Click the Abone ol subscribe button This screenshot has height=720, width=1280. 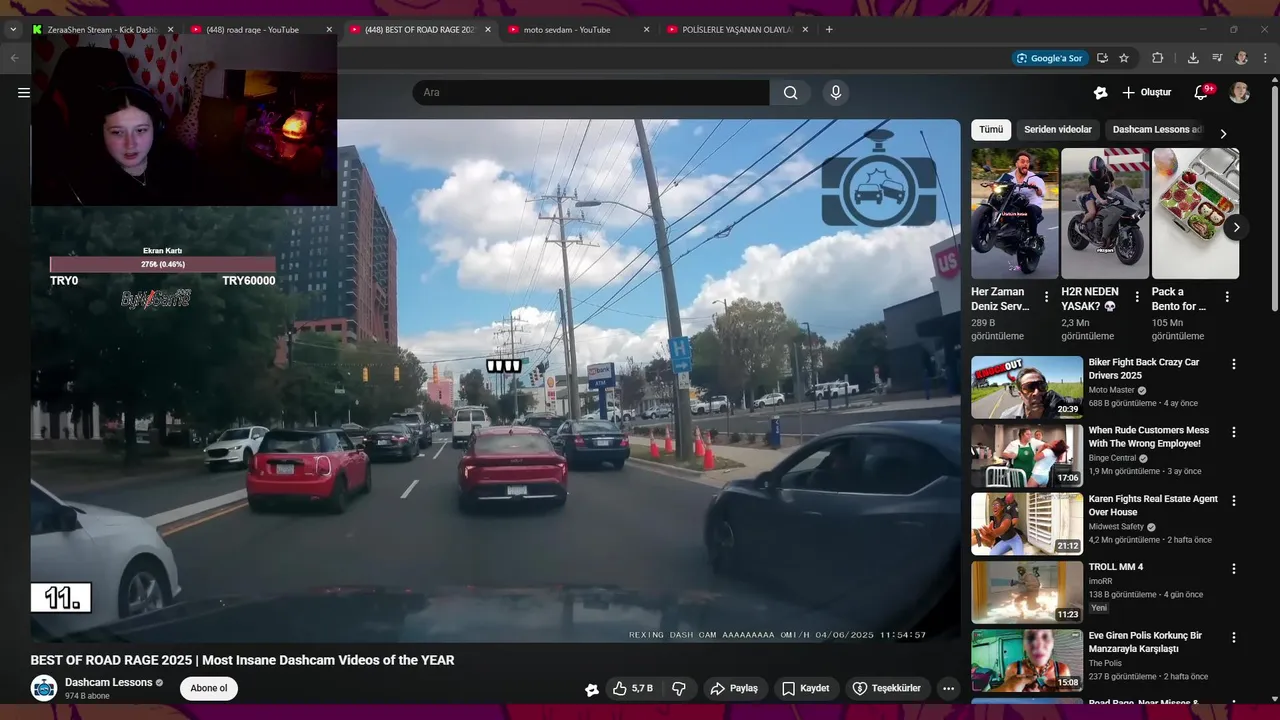click(209, 688)
